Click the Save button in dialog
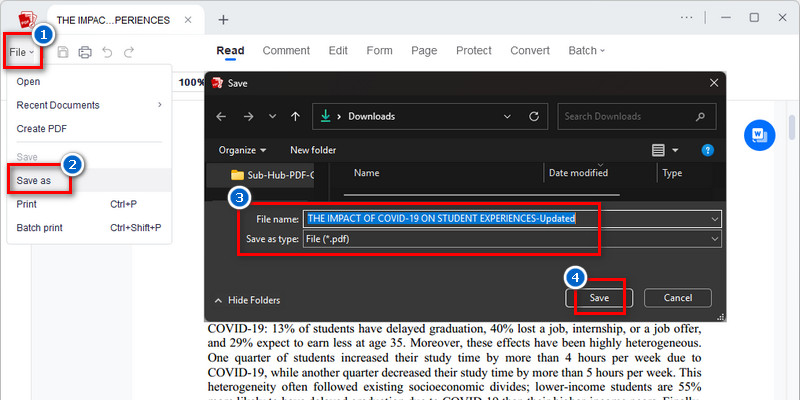This screenshot has height=400, width=800. point(599,298)
